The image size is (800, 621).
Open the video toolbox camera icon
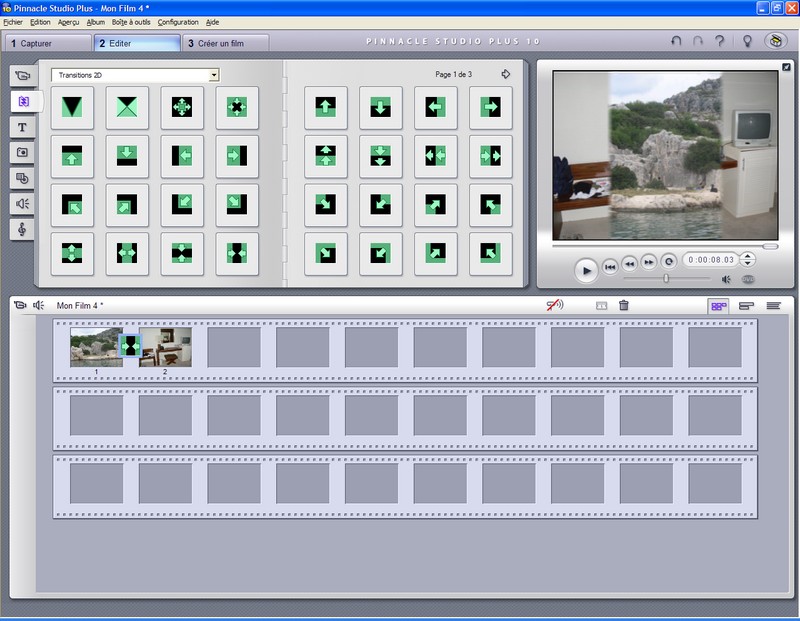pos(20,305)
